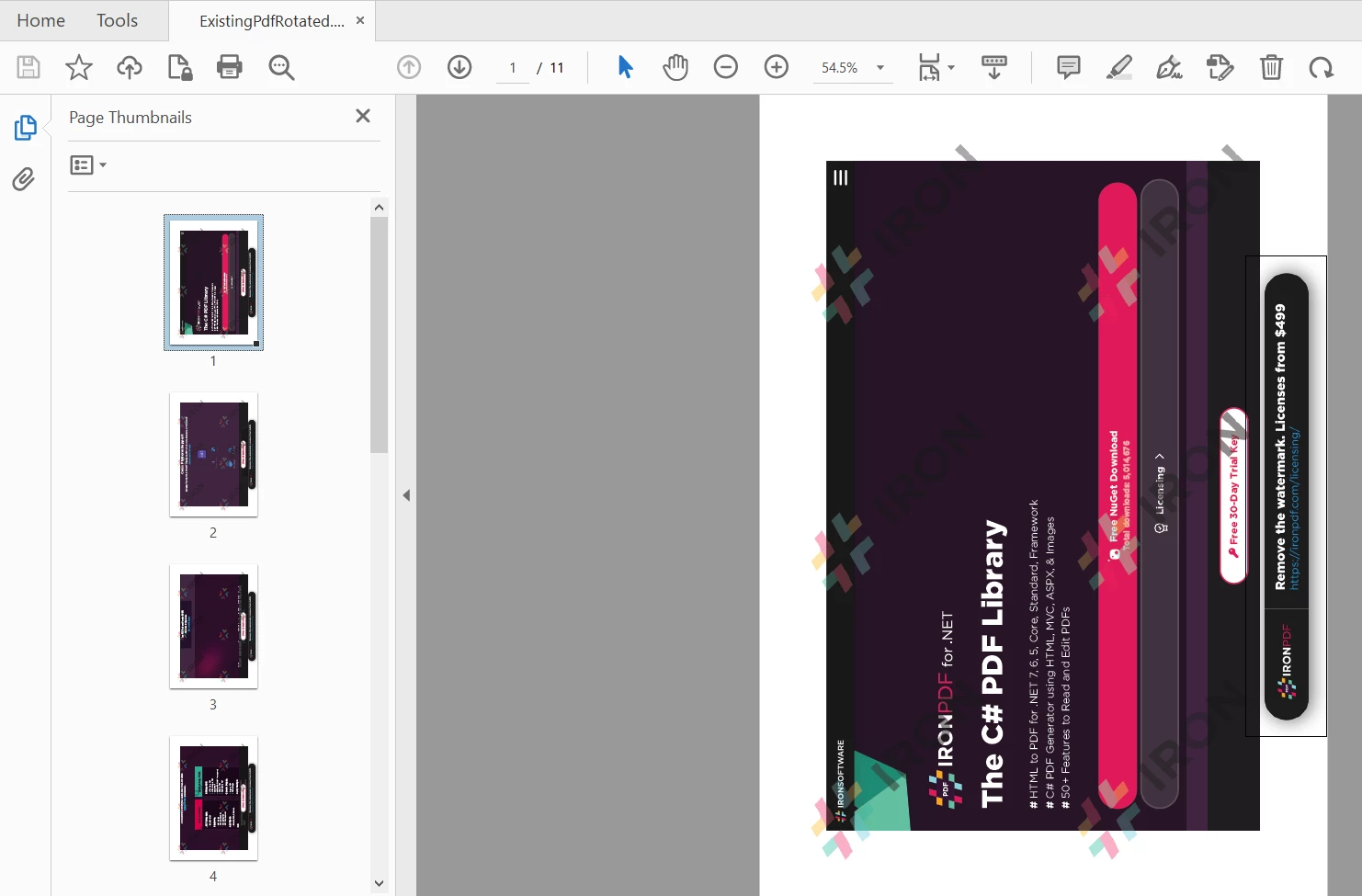Screen dimensions: 1362x896
Task: Open the Attachments paperclip panel
Action: click(24, 178)
